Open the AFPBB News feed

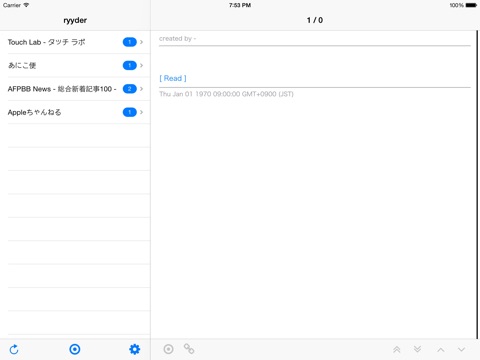[75, 89]
